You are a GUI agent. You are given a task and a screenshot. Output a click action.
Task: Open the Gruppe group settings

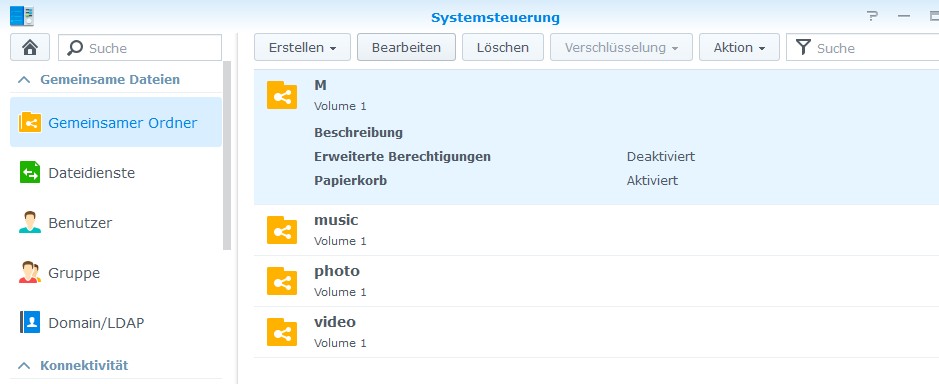(116, 273)
